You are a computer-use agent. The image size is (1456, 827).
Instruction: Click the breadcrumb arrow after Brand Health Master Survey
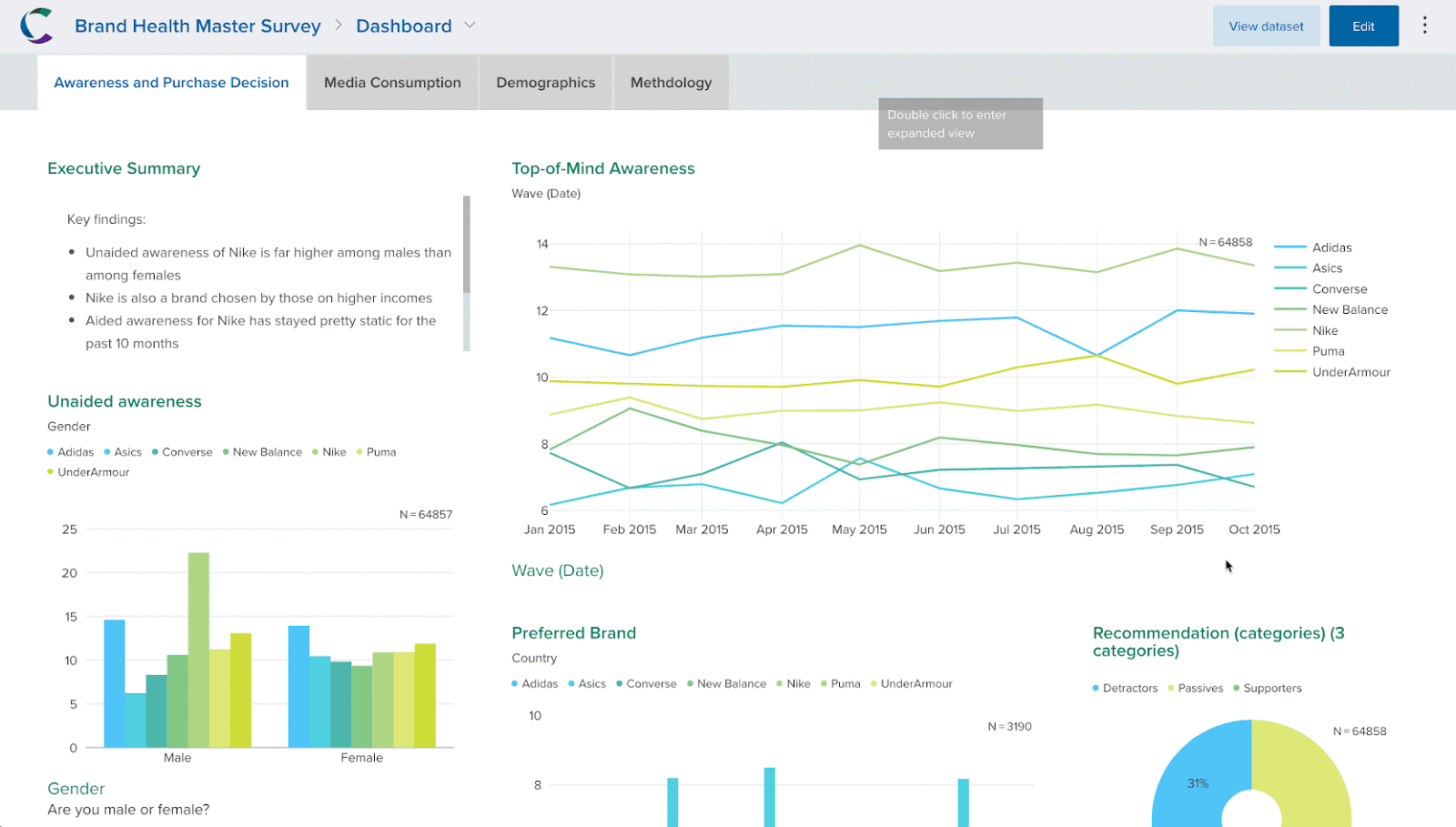click(339, 25)
